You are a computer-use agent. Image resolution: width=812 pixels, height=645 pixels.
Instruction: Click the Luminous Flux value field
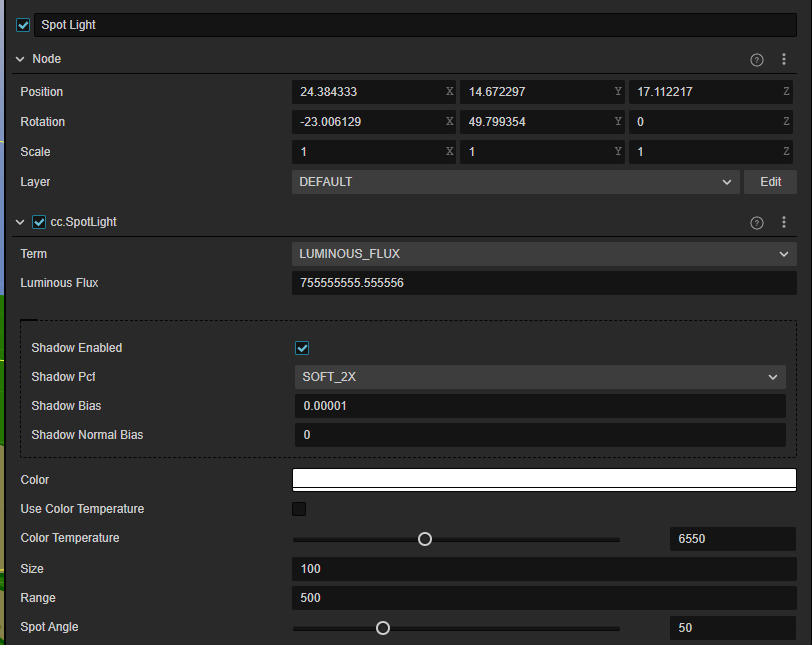pyautogui.click(x=544, y=283)
